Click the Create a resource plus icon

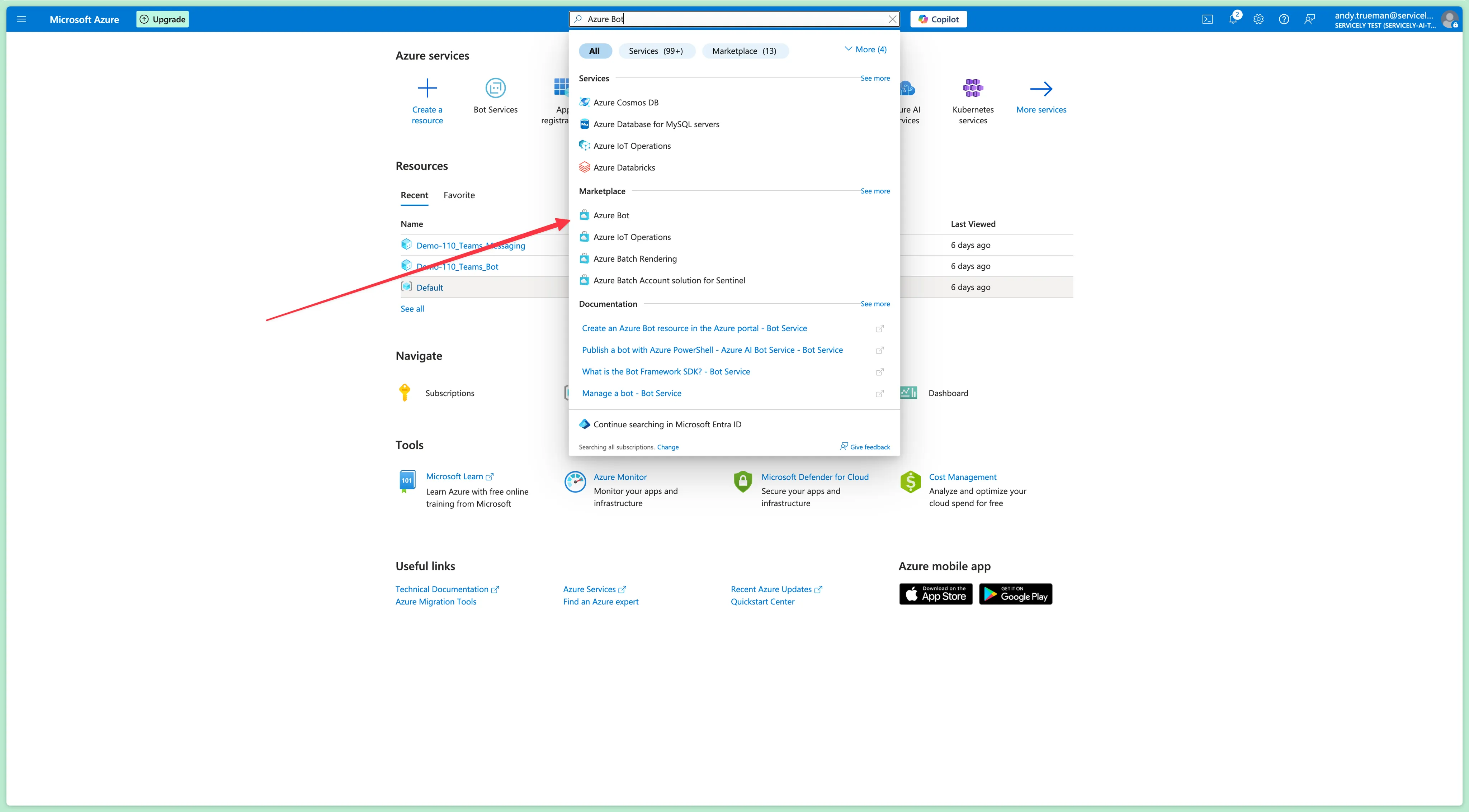pyautogui.click(x=427, y=89)
